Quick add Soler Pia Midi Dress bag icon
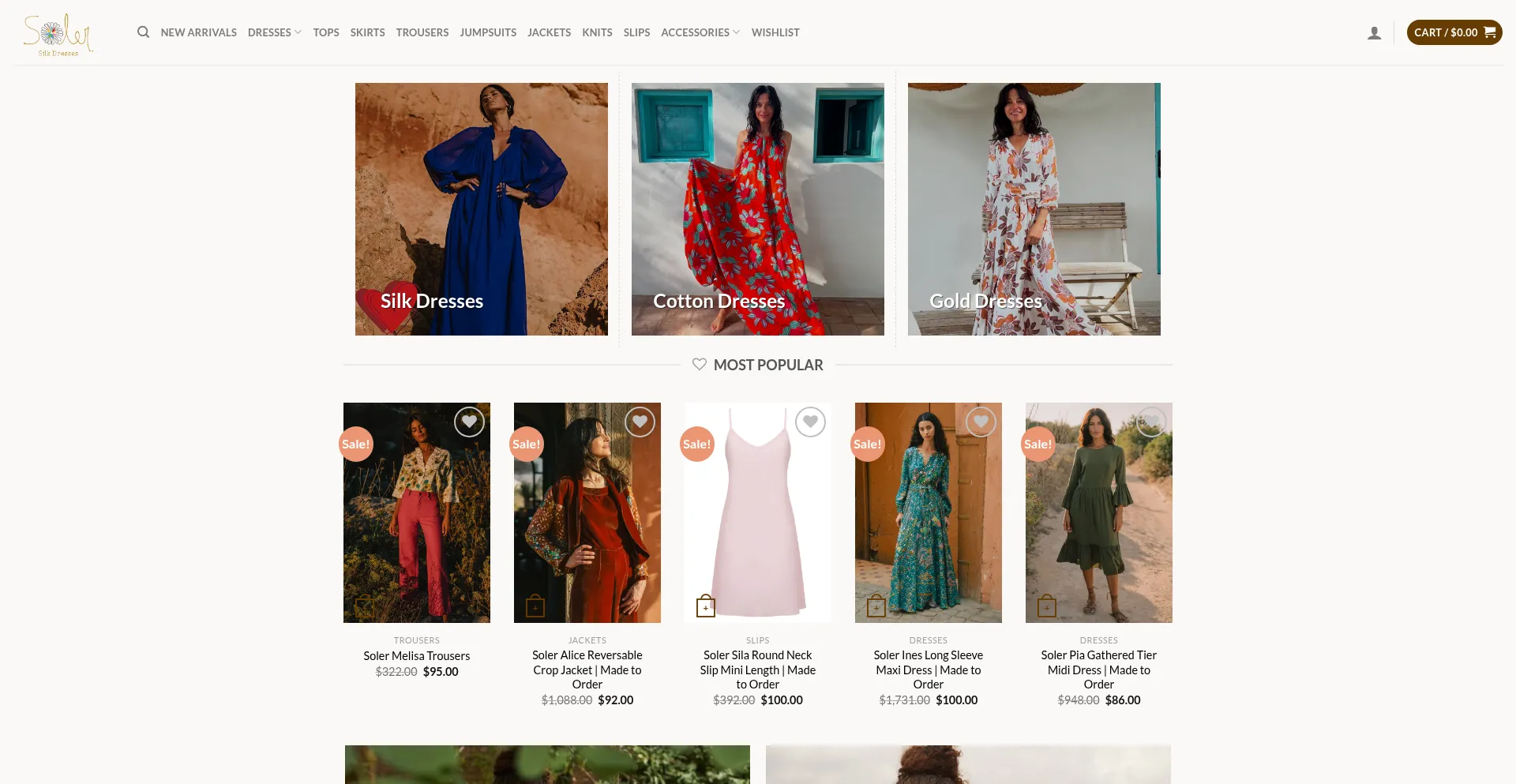This screenshot has width=1516, height=784. click(x=1047, y=606)
